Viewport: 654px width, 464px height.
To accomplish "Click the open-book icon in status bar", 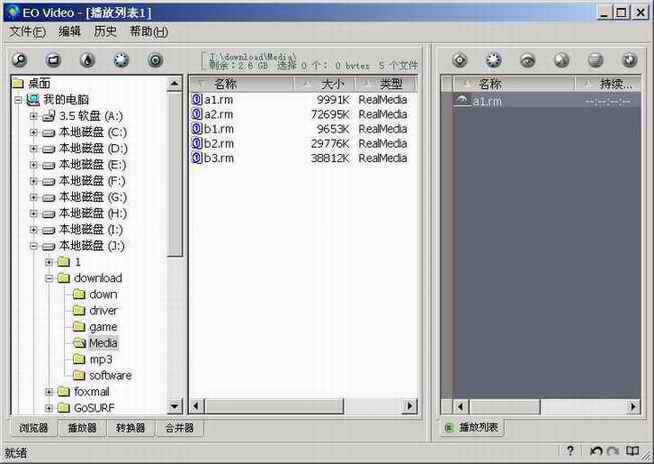I will tap(632, 451).
